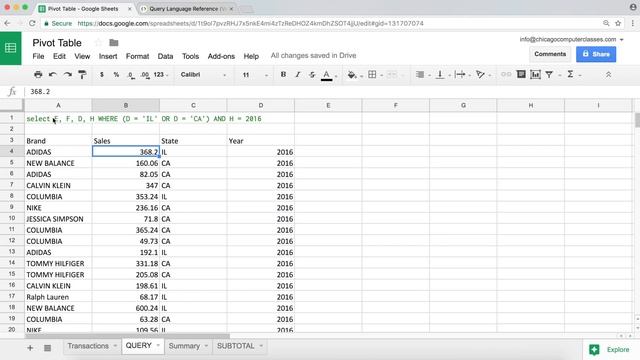Open text rotation options
Viewport: 640px width, 360px height.
pos(480,74)
